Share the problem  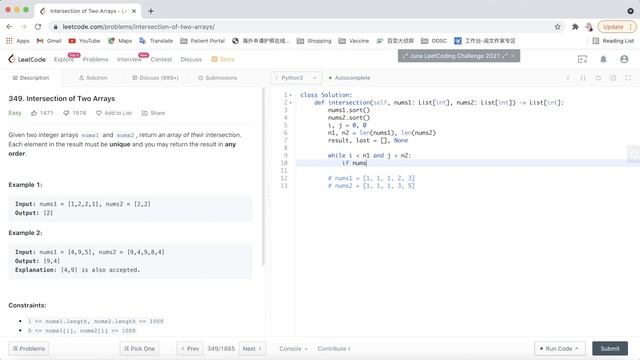click(153, 113)
